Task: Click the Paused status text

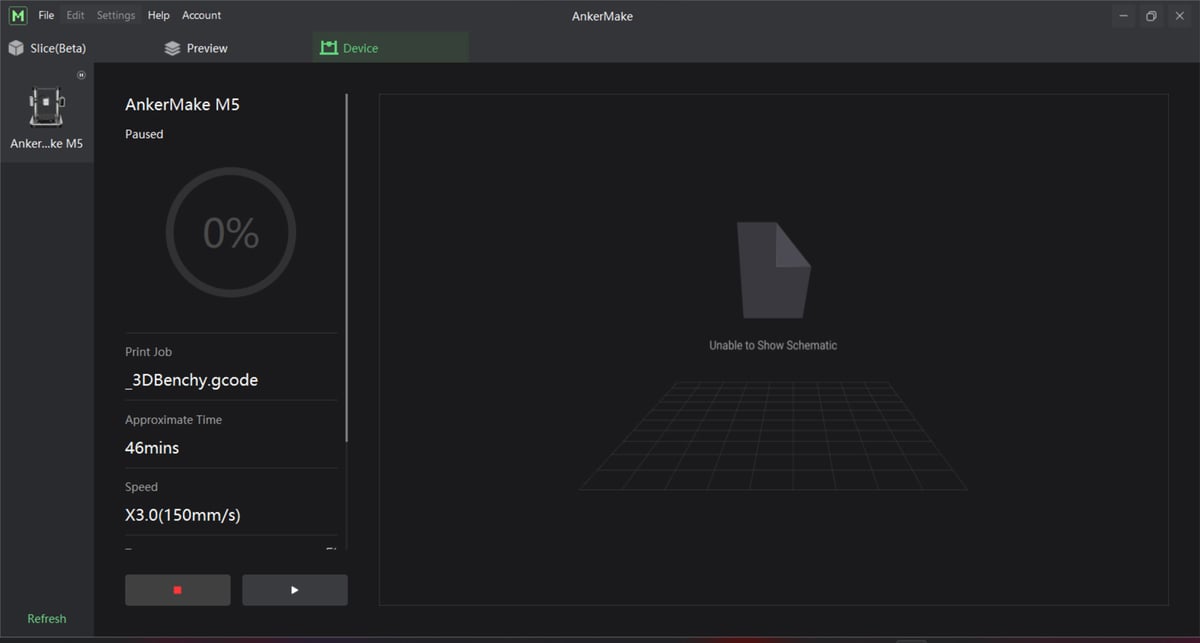Action: tap(144, 134)
